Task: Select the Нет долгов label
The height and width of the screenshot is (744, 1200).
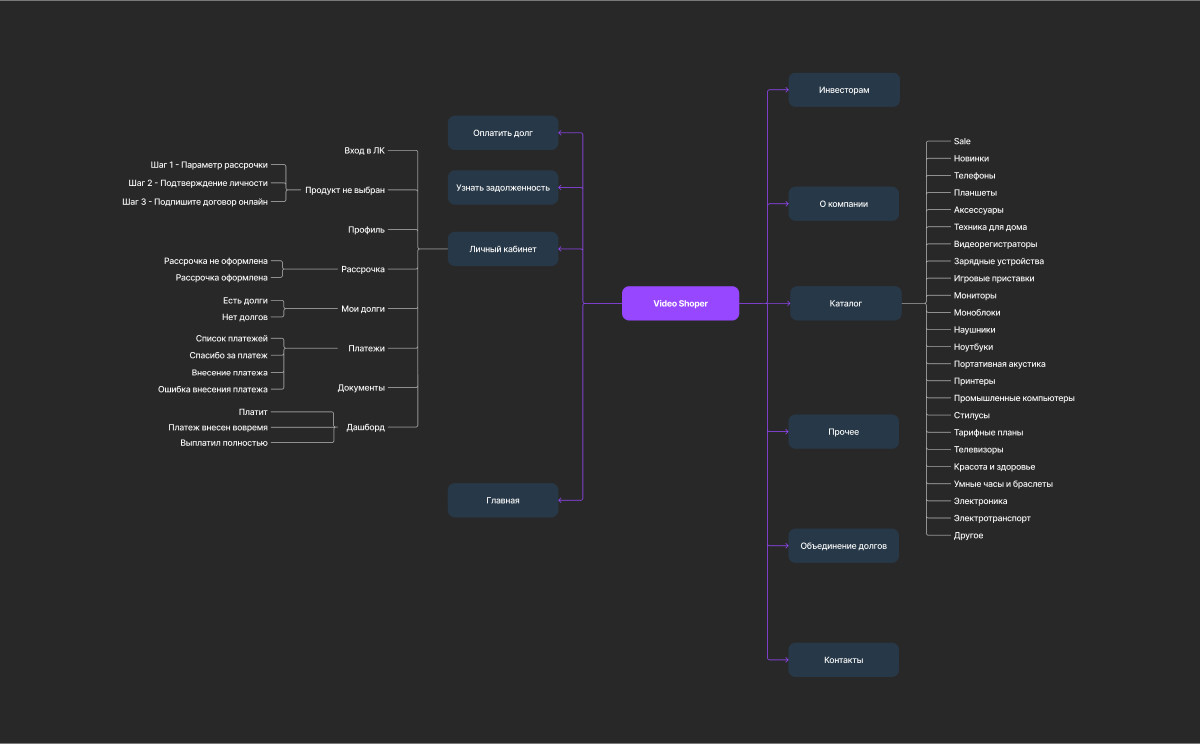Action: click(245, 317)
